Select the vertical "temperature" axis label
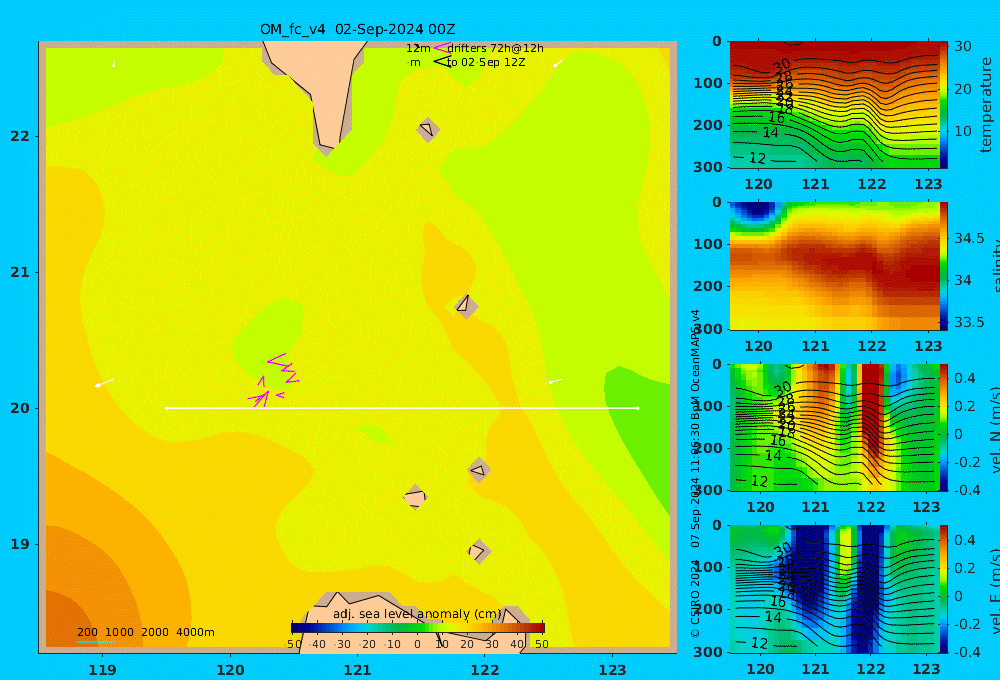The height and width of the screenshot is (680, 1000). click(987, 105)
